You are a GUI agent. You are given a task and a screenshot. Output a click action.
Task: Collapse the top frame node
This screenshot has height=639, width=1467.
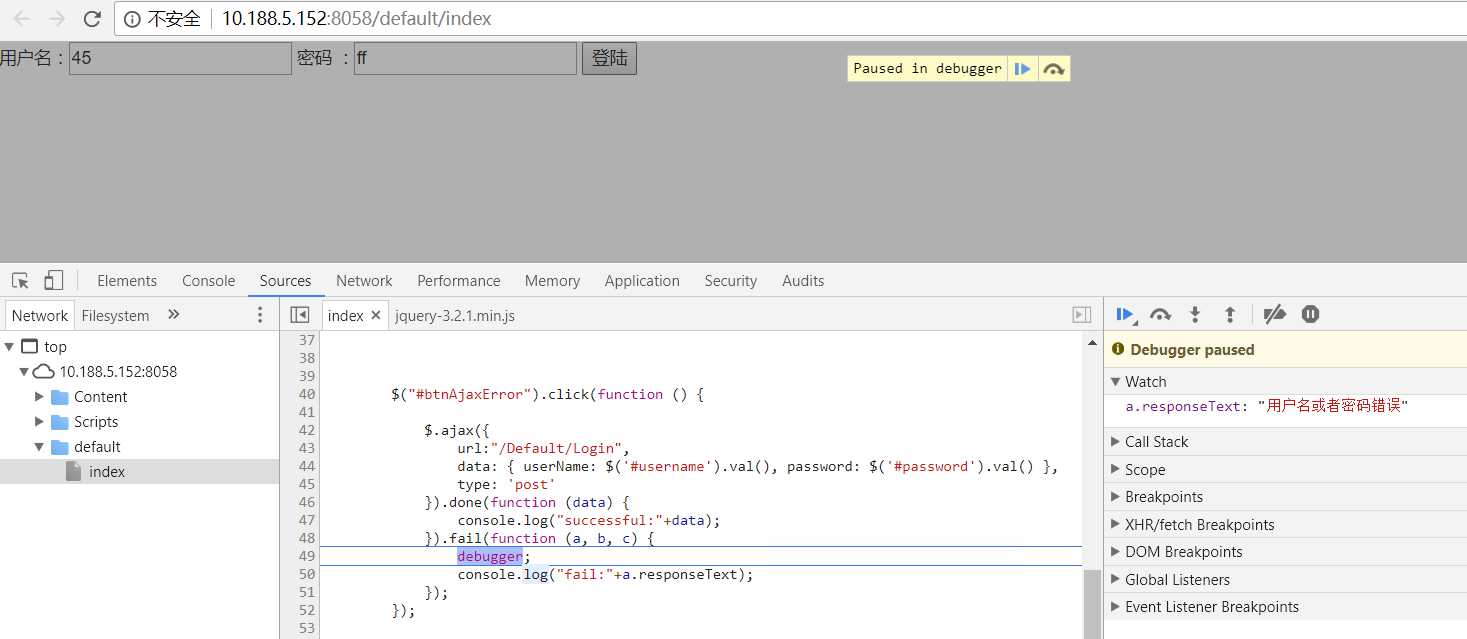[x=9, y=347]
